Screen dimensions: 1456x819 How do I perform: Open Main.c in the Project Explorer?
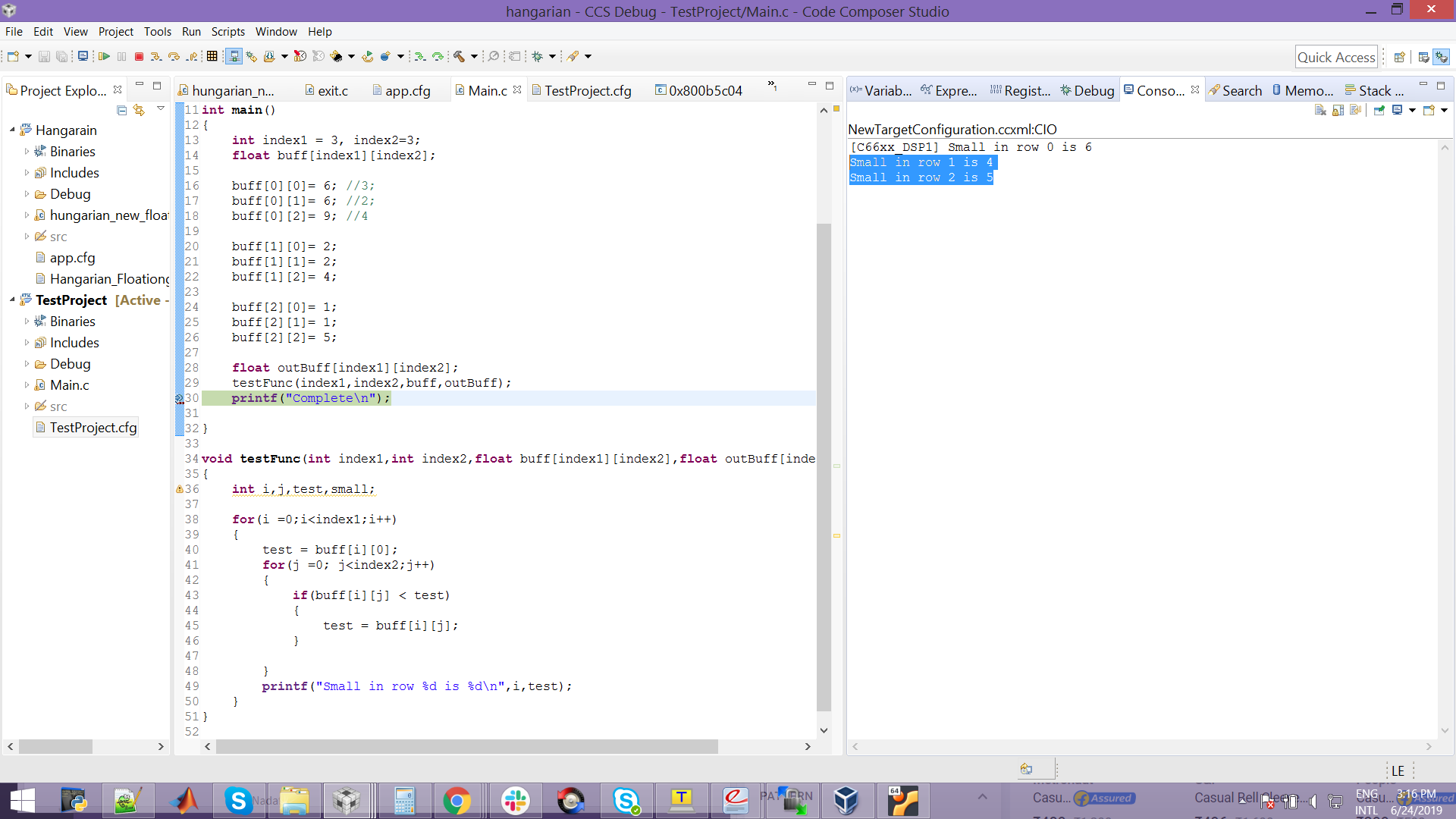[x=69, y=385]
